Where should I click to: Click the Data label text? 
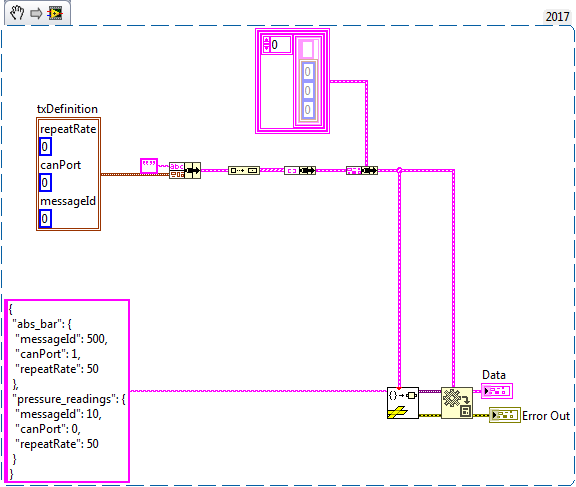pyautogui.click(x=494, y=375)
